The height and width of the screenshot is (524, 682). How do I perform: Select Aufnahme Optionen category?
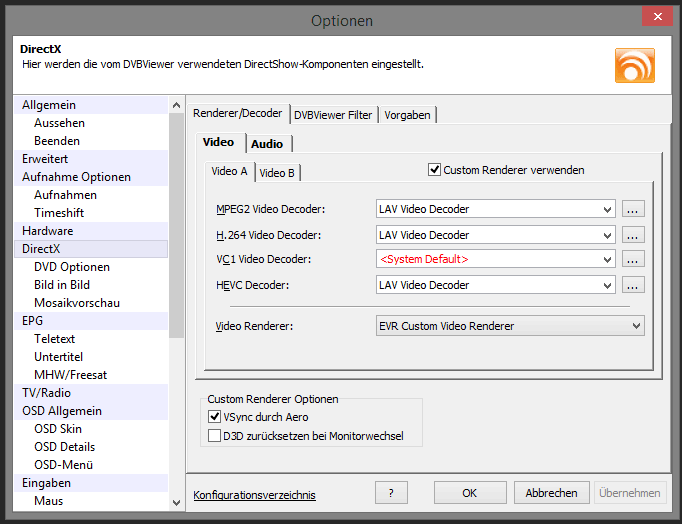coord(91,177)
